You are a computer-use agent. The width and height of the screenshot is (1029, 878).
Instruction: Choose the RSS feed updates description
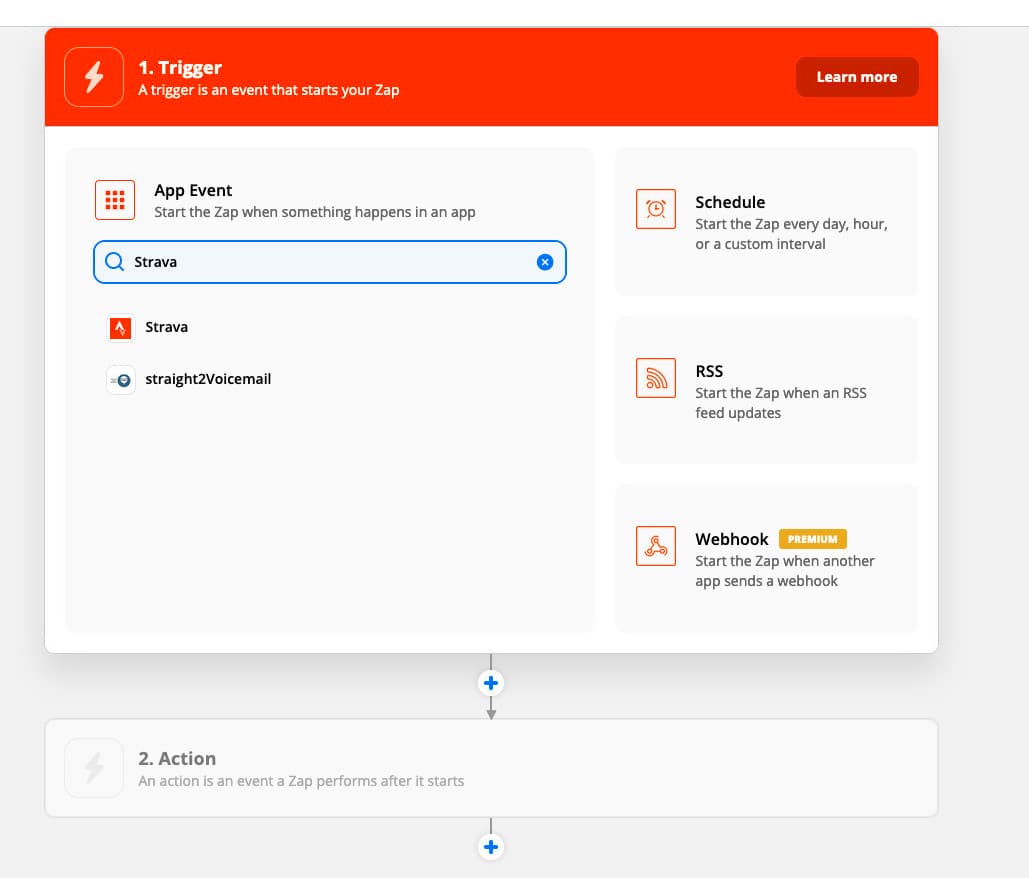tap(780, 403)
